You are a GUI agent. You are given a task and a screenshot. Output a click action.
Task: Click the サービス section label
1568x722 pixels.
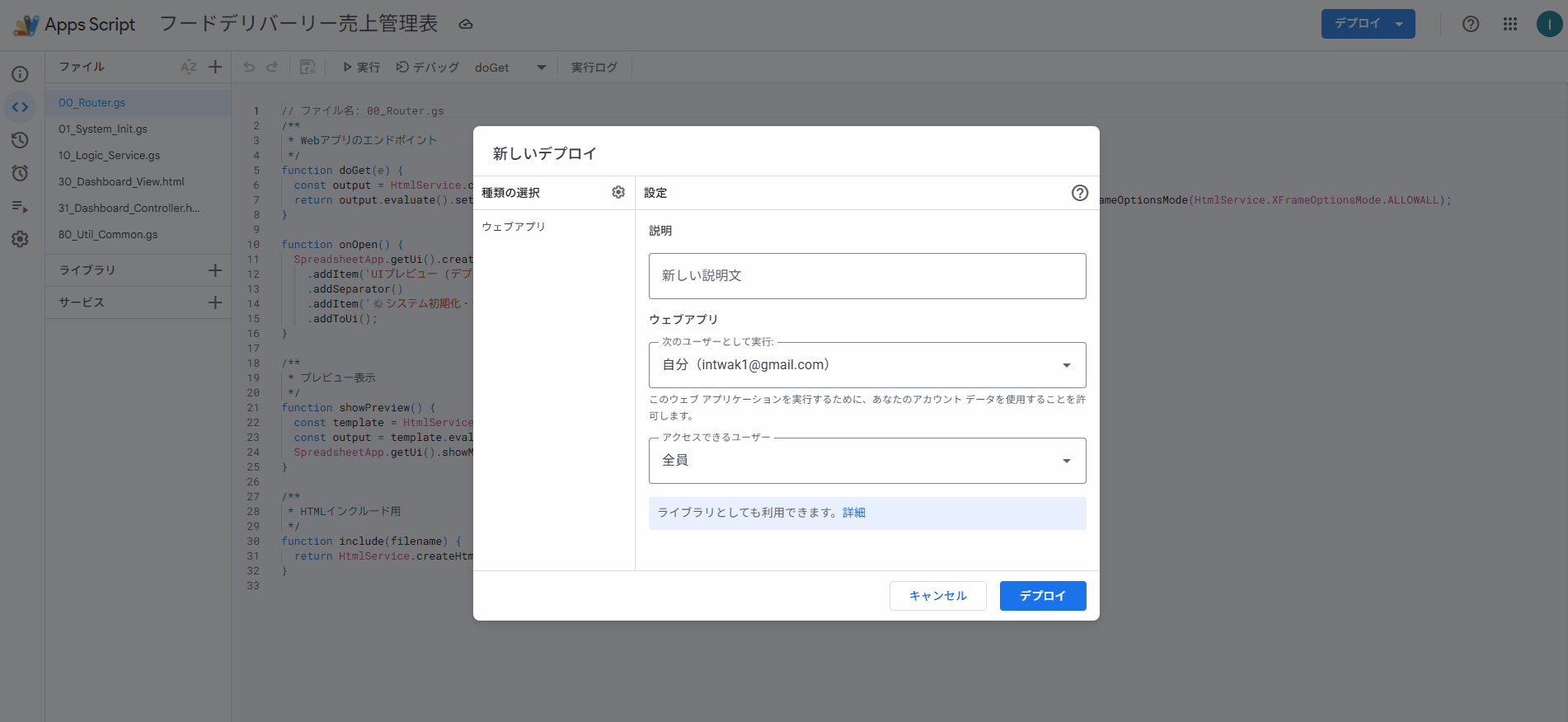[x=82, y=302]
